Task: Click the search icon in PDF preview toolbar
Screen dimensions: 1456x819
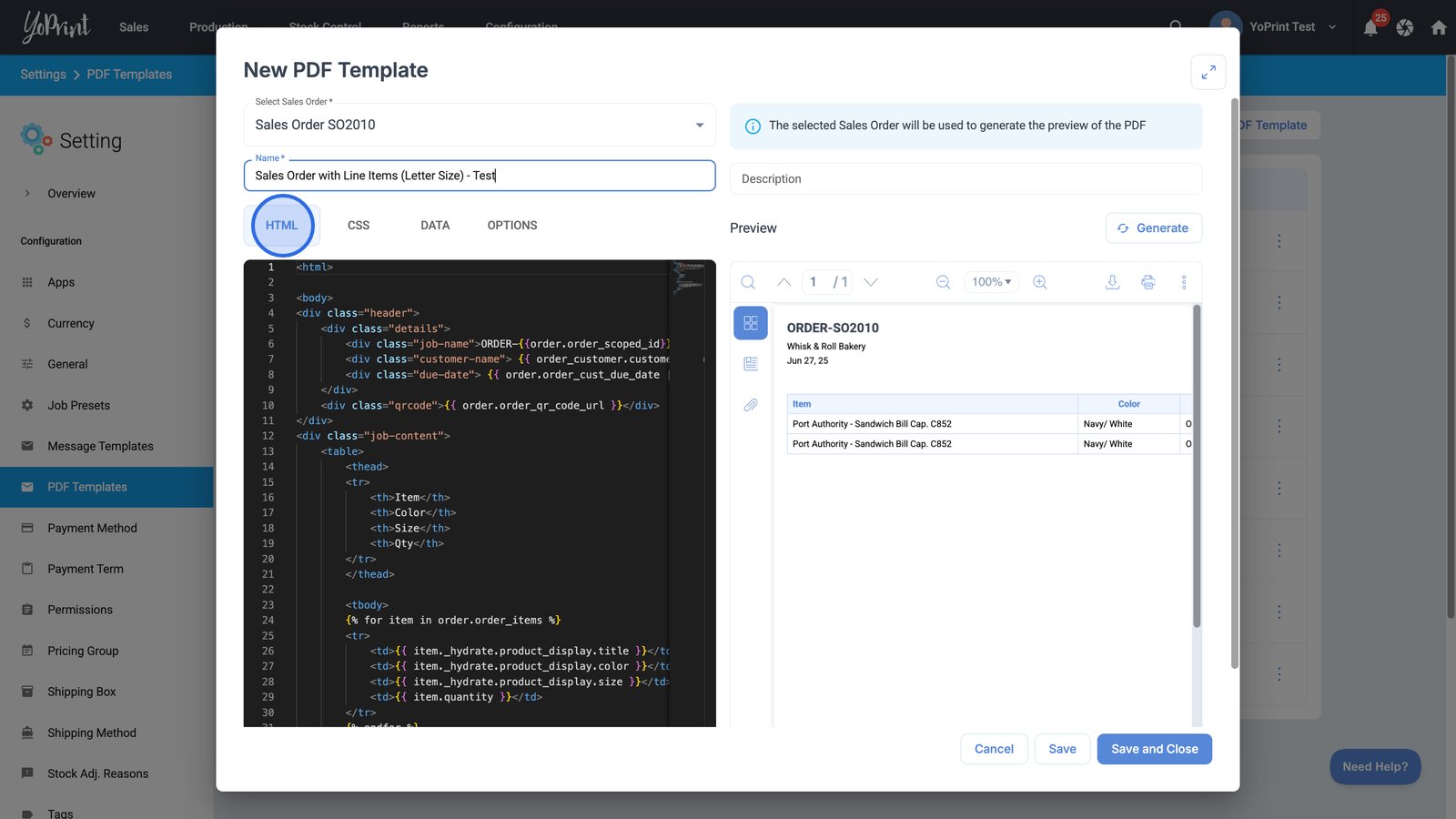Action: 748,282
